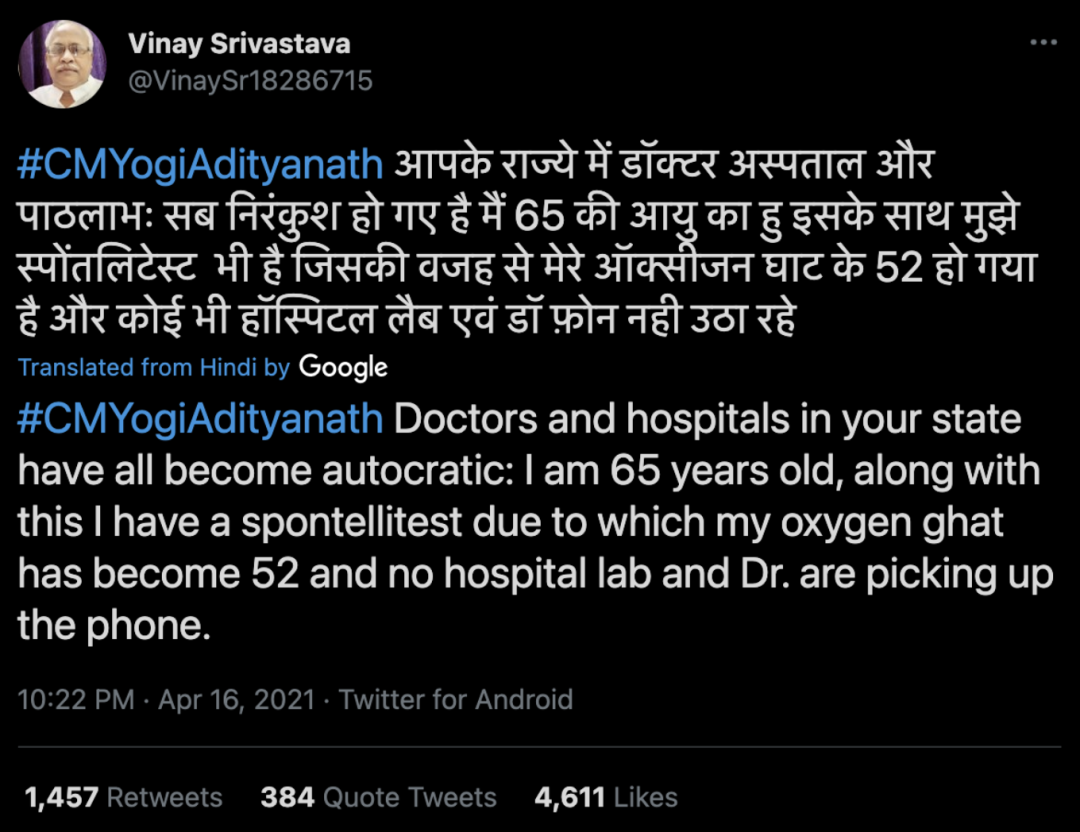Open the 10:22 PM tweet timestamp

pos(76,699)
